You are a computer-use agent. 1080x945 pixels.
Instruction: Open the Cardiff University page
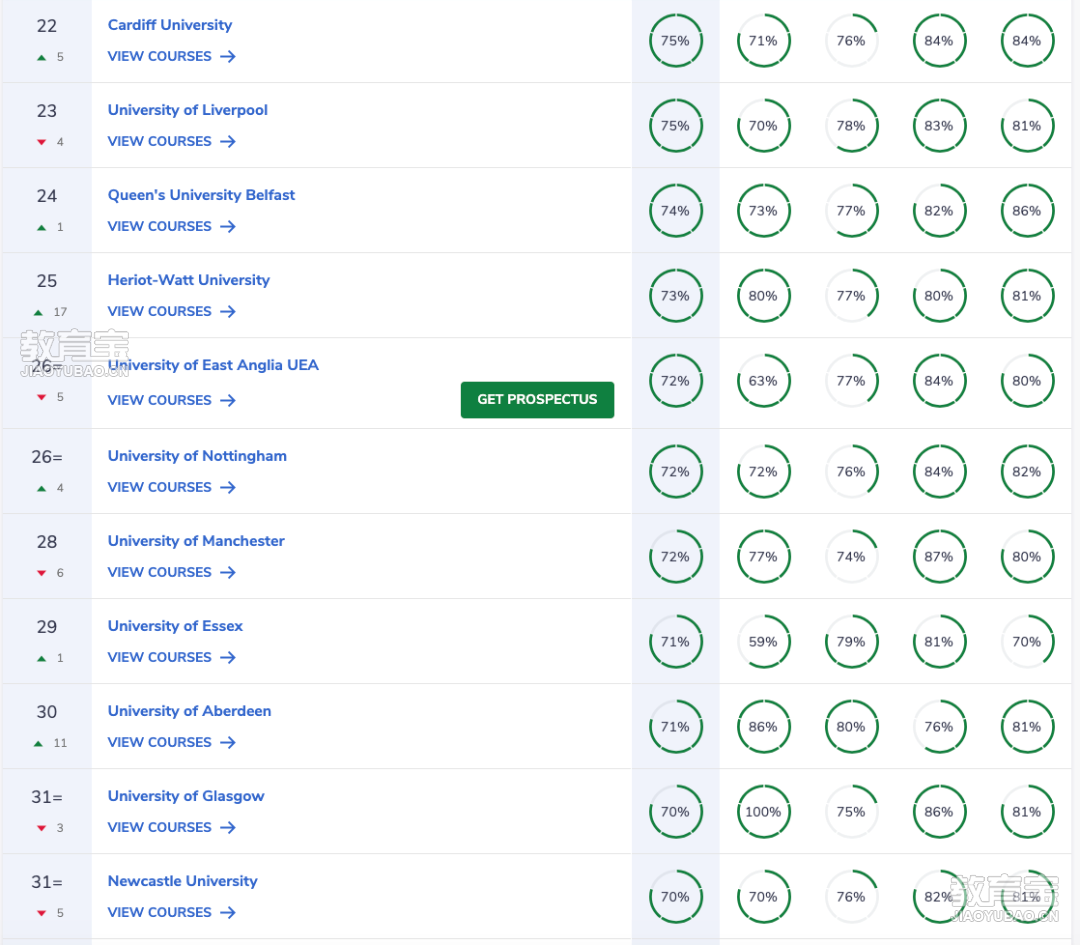[x=170, y=25]
